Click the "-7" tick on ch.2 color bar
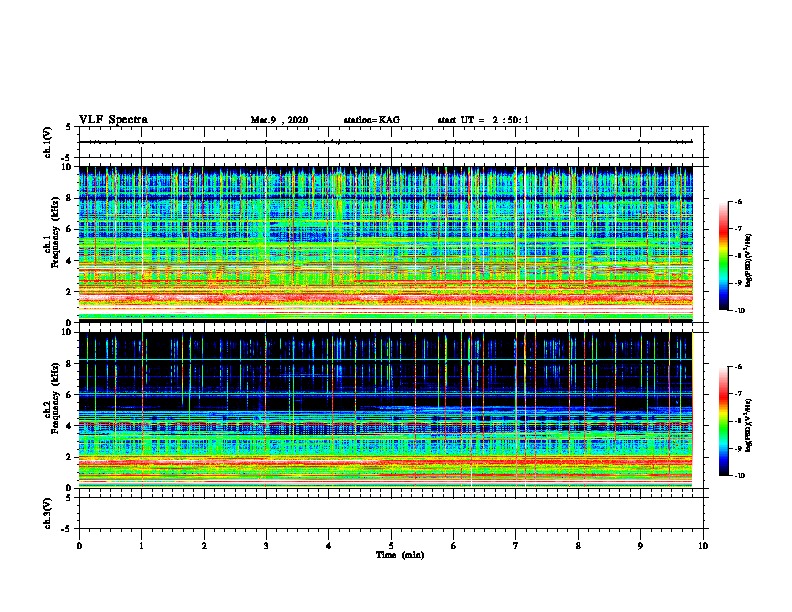 [x=738, y=394]
